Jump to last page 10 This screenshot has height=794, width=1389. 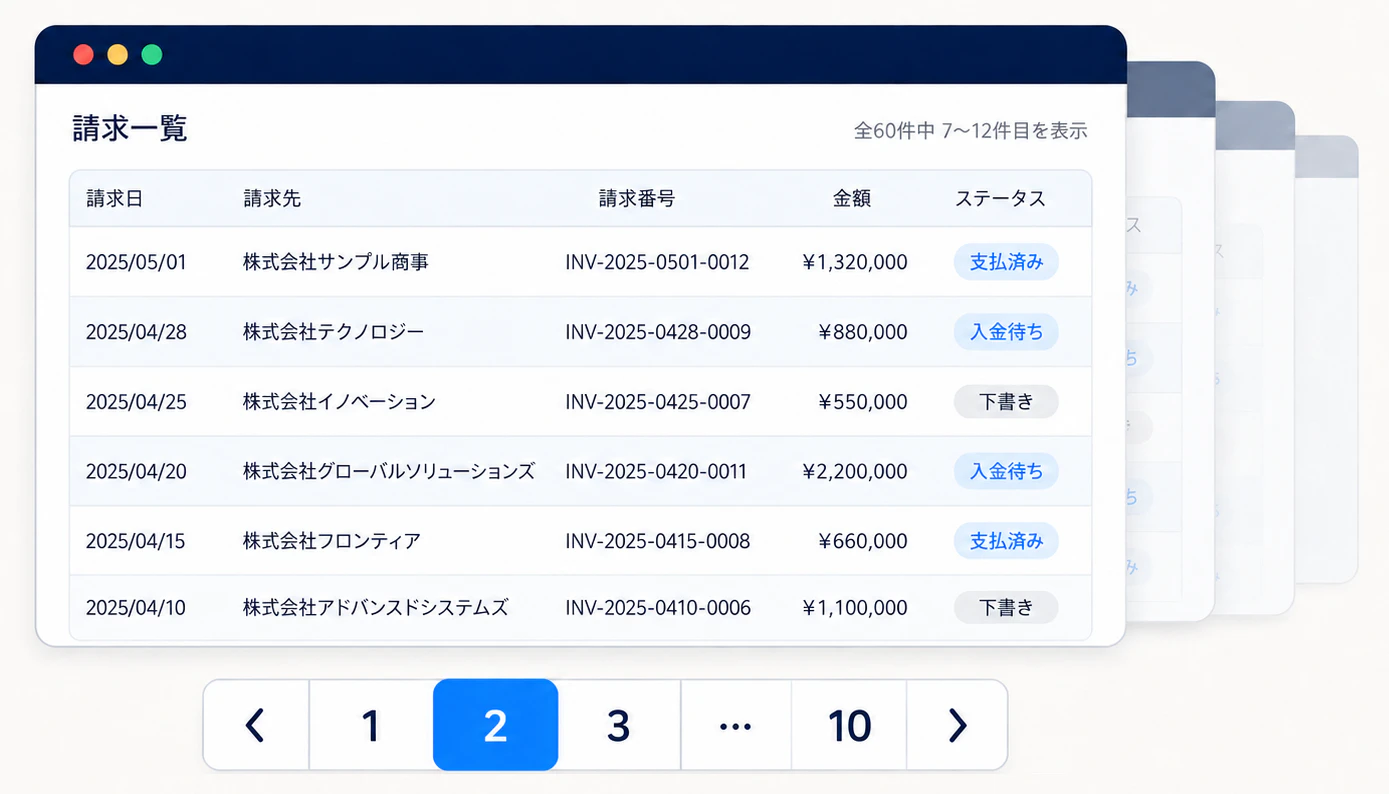pyautogui.click(x=849, y=725)
